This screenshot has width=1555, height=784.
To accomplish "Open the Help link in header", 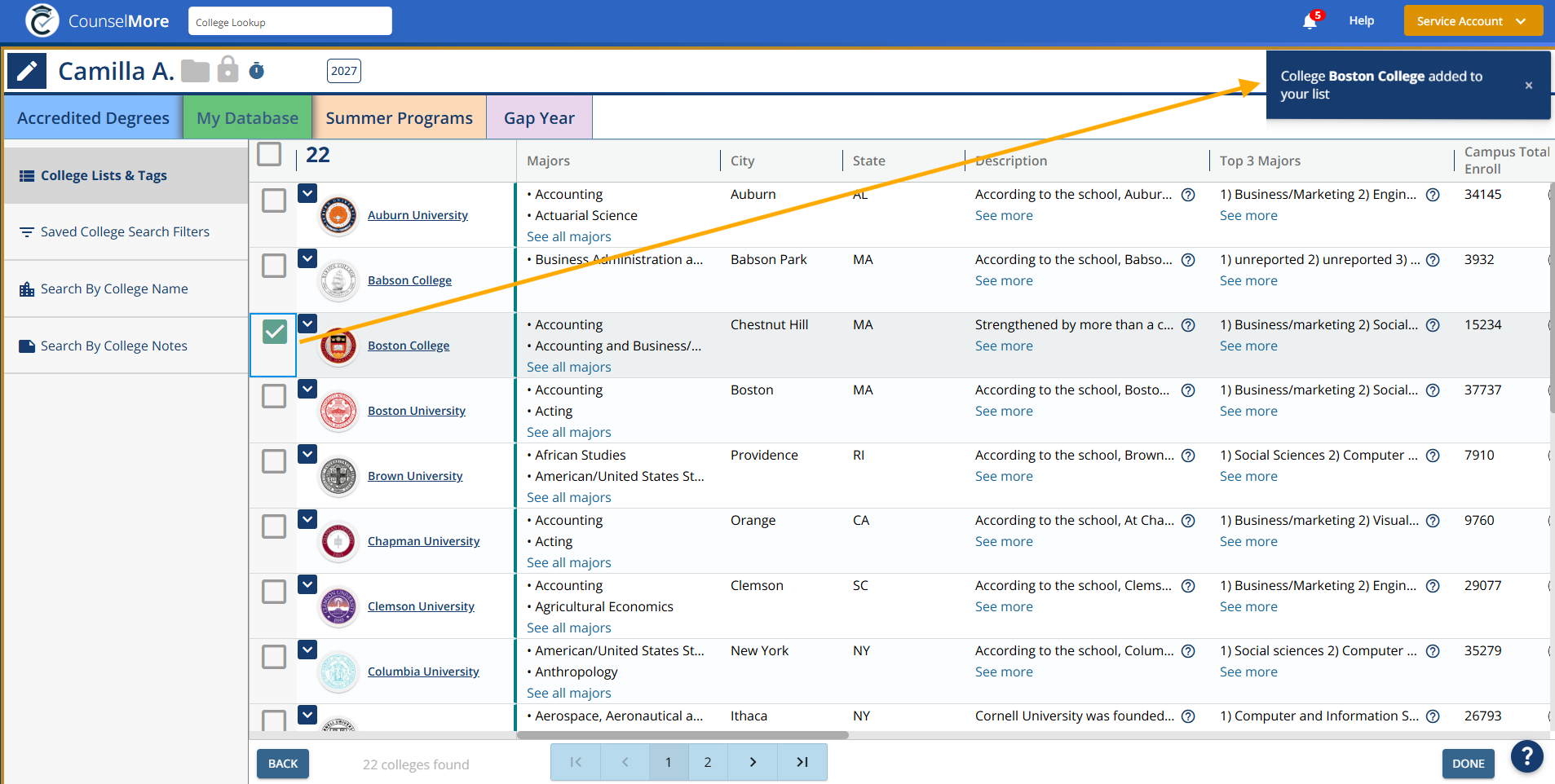I will (1361, 21).
